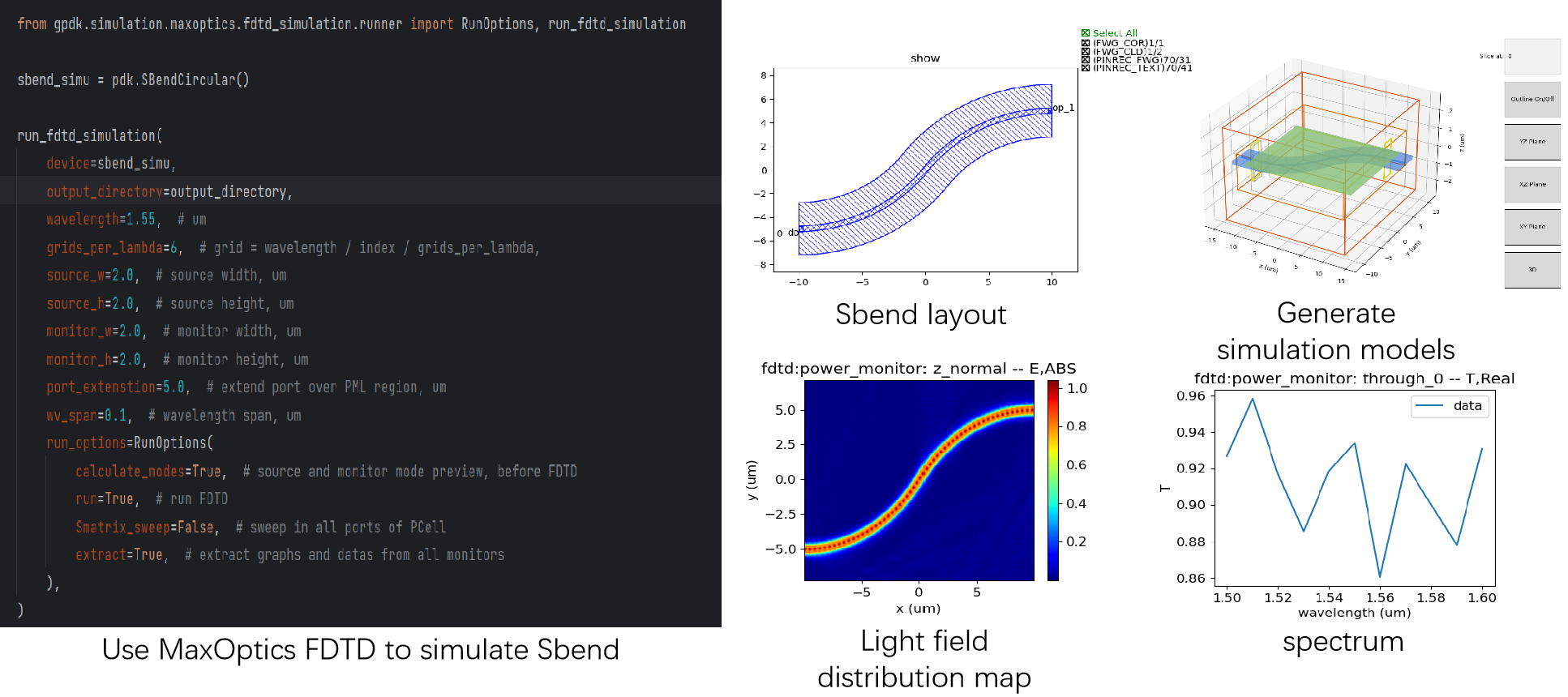Screen dimensions: 1568x697
Task: Switch the view to XZ Plane
Action: pos(1532,185)
